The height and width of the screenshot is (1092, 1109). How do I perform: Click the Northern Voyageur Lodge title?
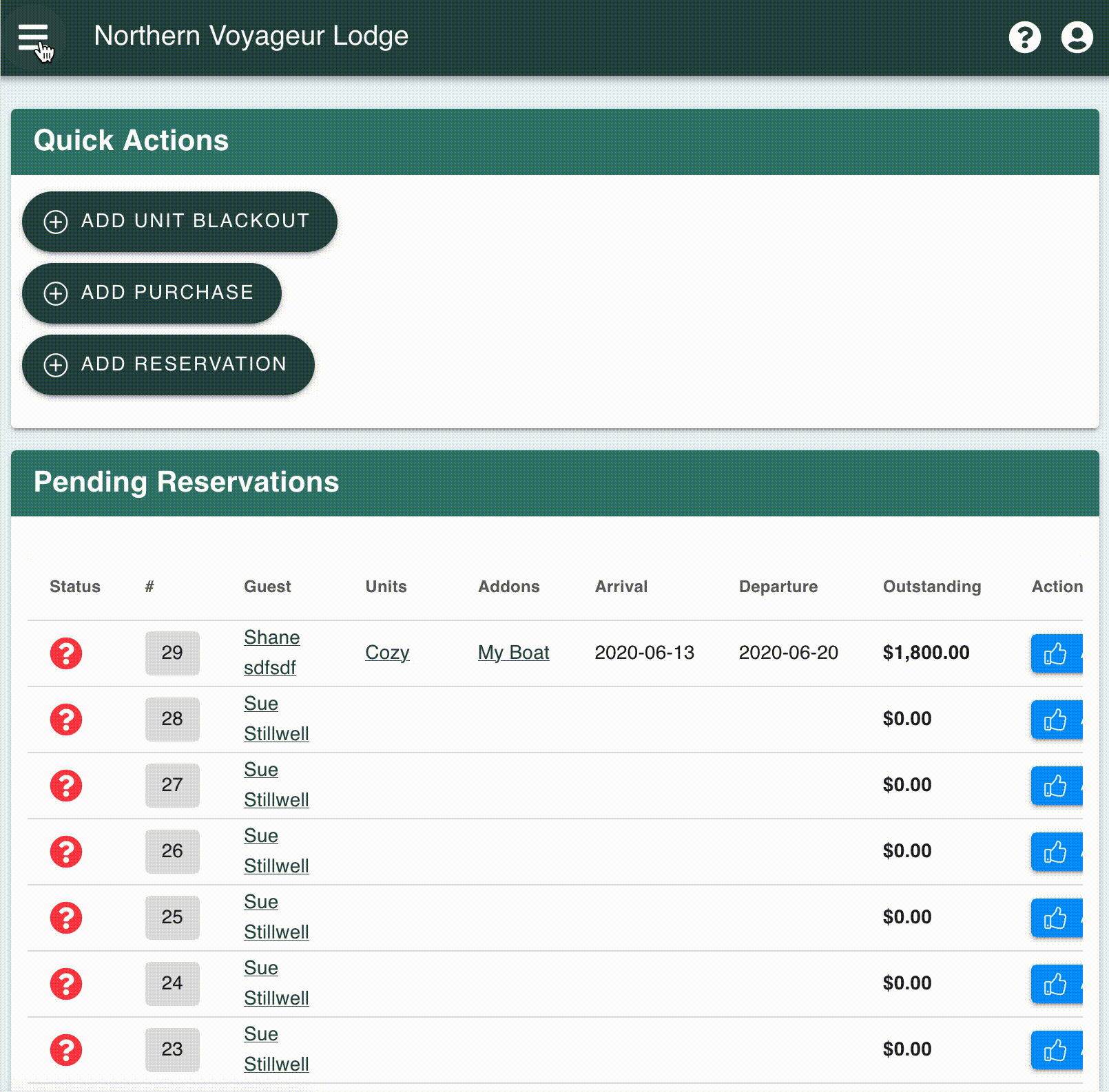(251, 36)
